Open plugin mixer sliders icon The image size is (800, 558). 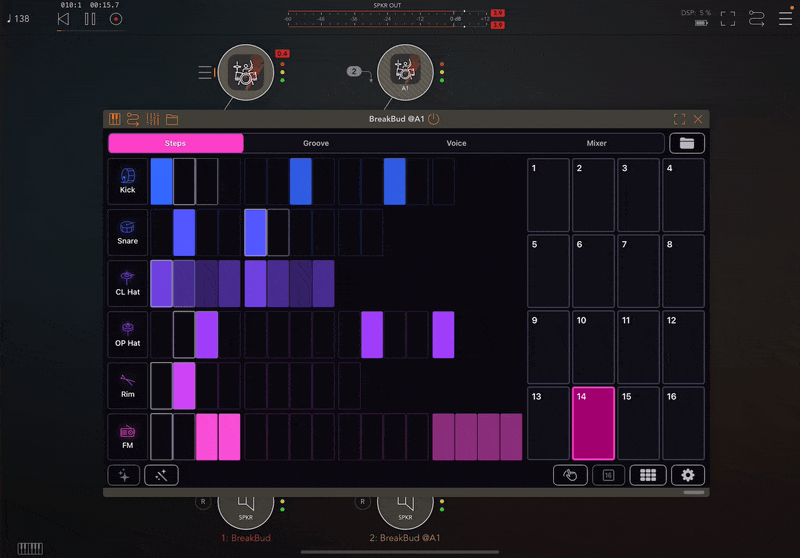coord(153,119)
